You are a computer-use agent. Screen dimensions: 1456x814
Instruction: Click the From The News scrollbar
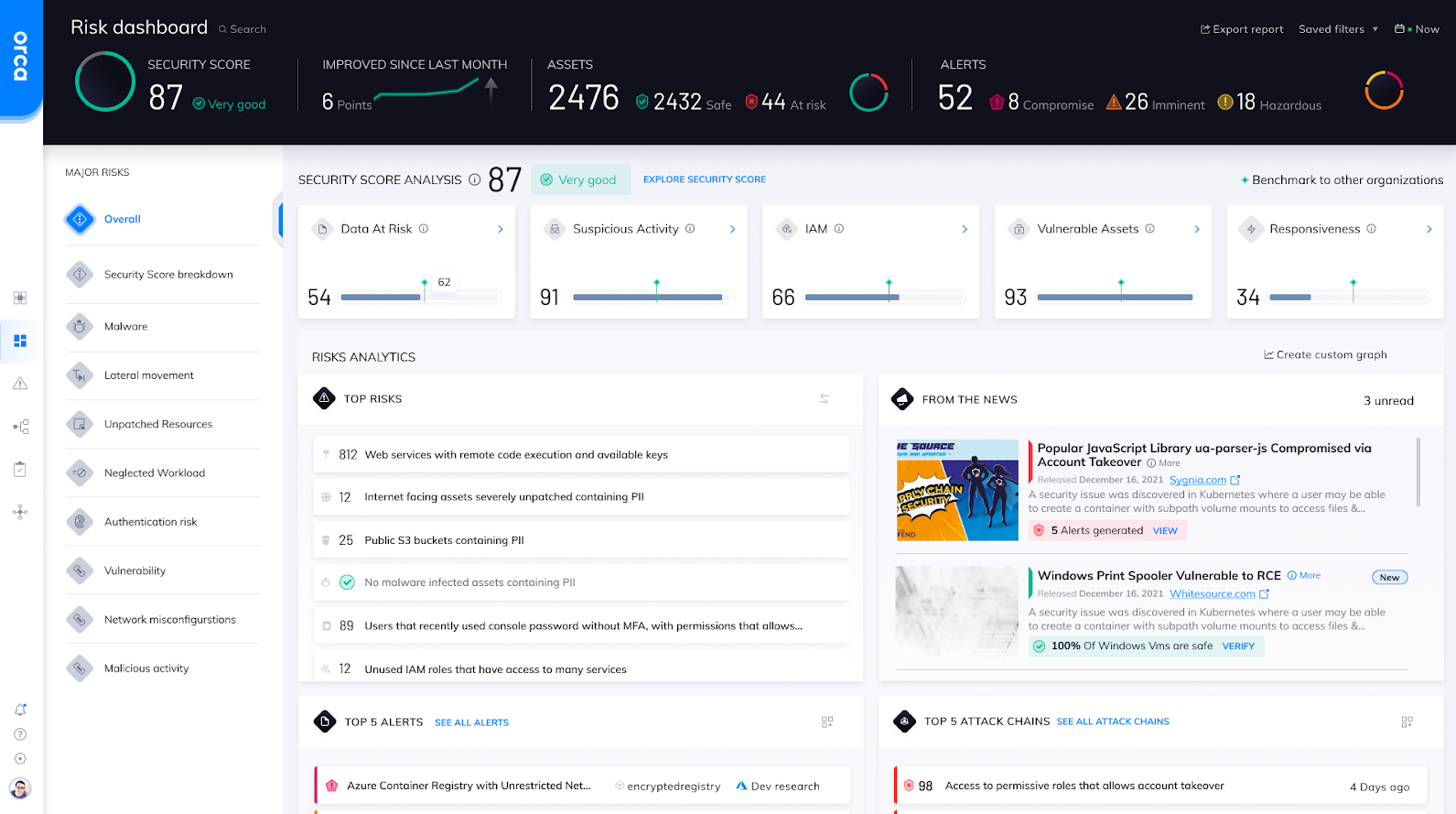[x=1418, y=472]
